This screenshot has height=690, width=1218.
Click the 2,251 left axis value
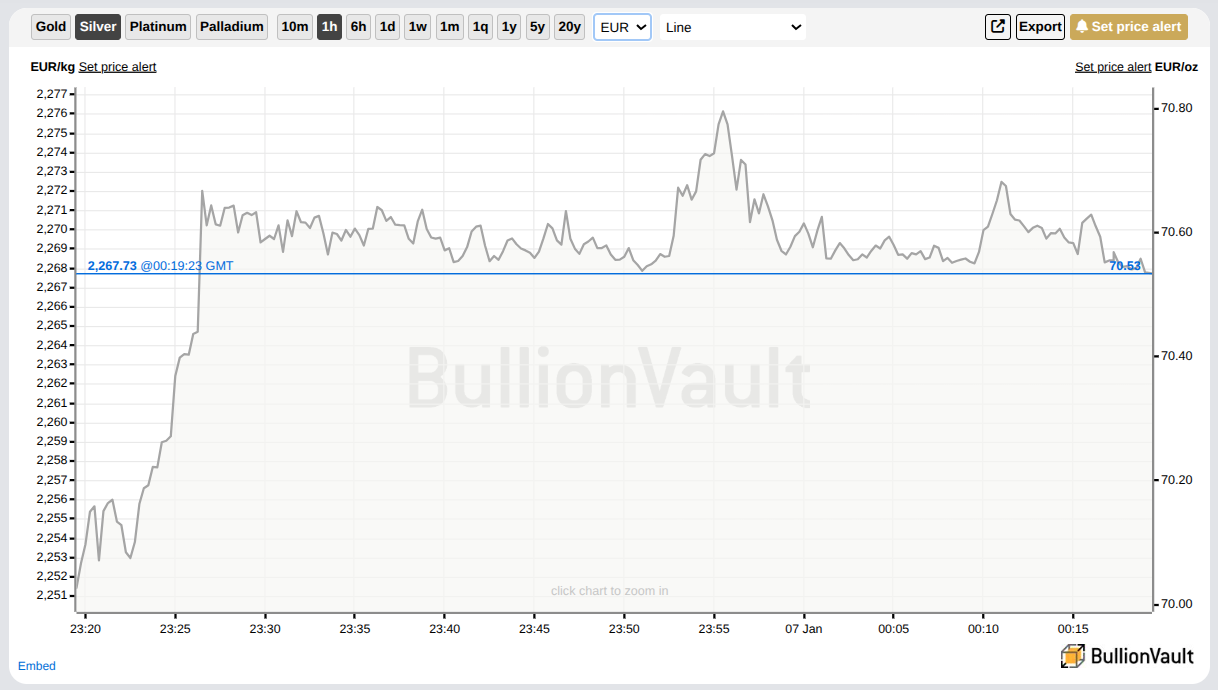[51, 595]
